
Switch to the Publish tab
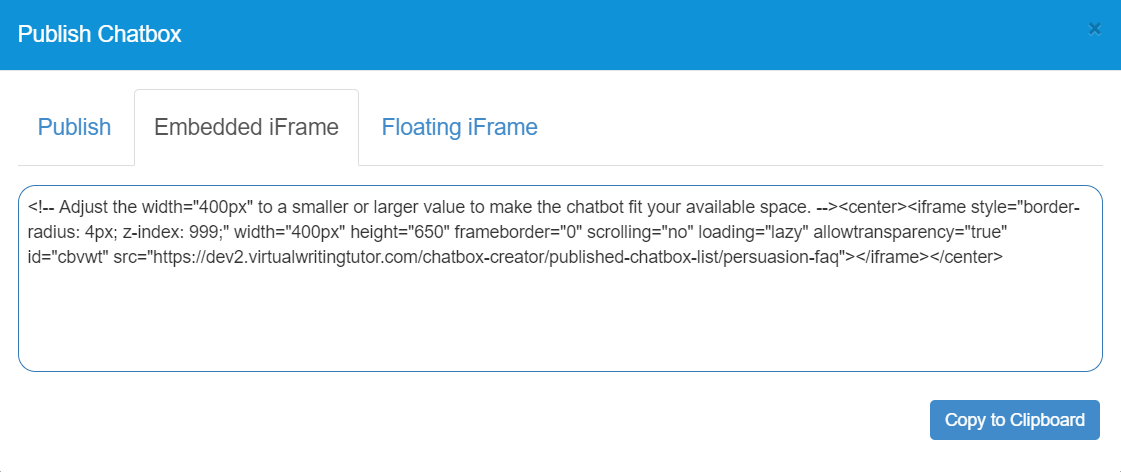[74, 127]
